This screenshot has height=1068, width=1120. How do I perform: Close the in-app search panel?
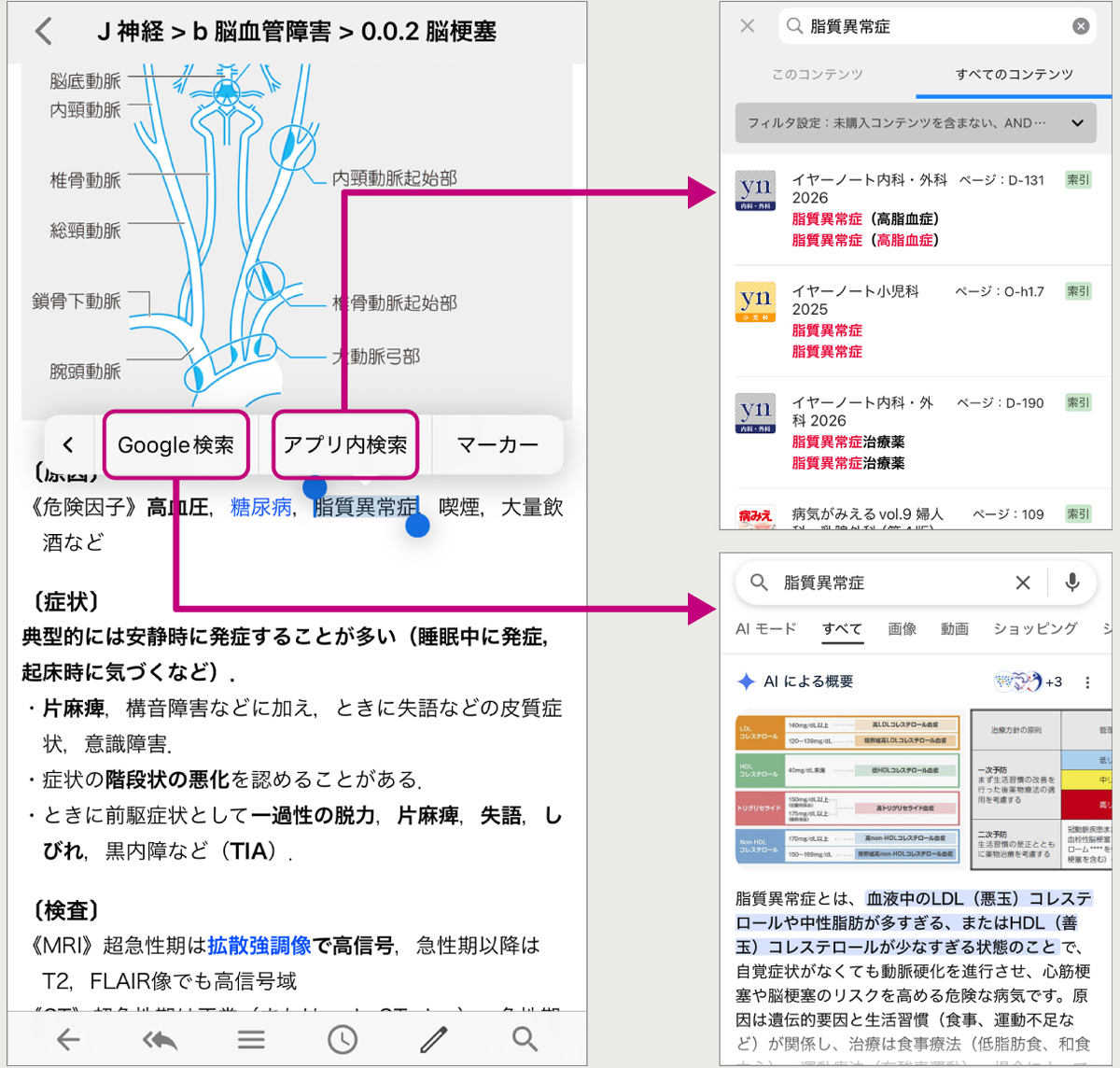(748, 26)
